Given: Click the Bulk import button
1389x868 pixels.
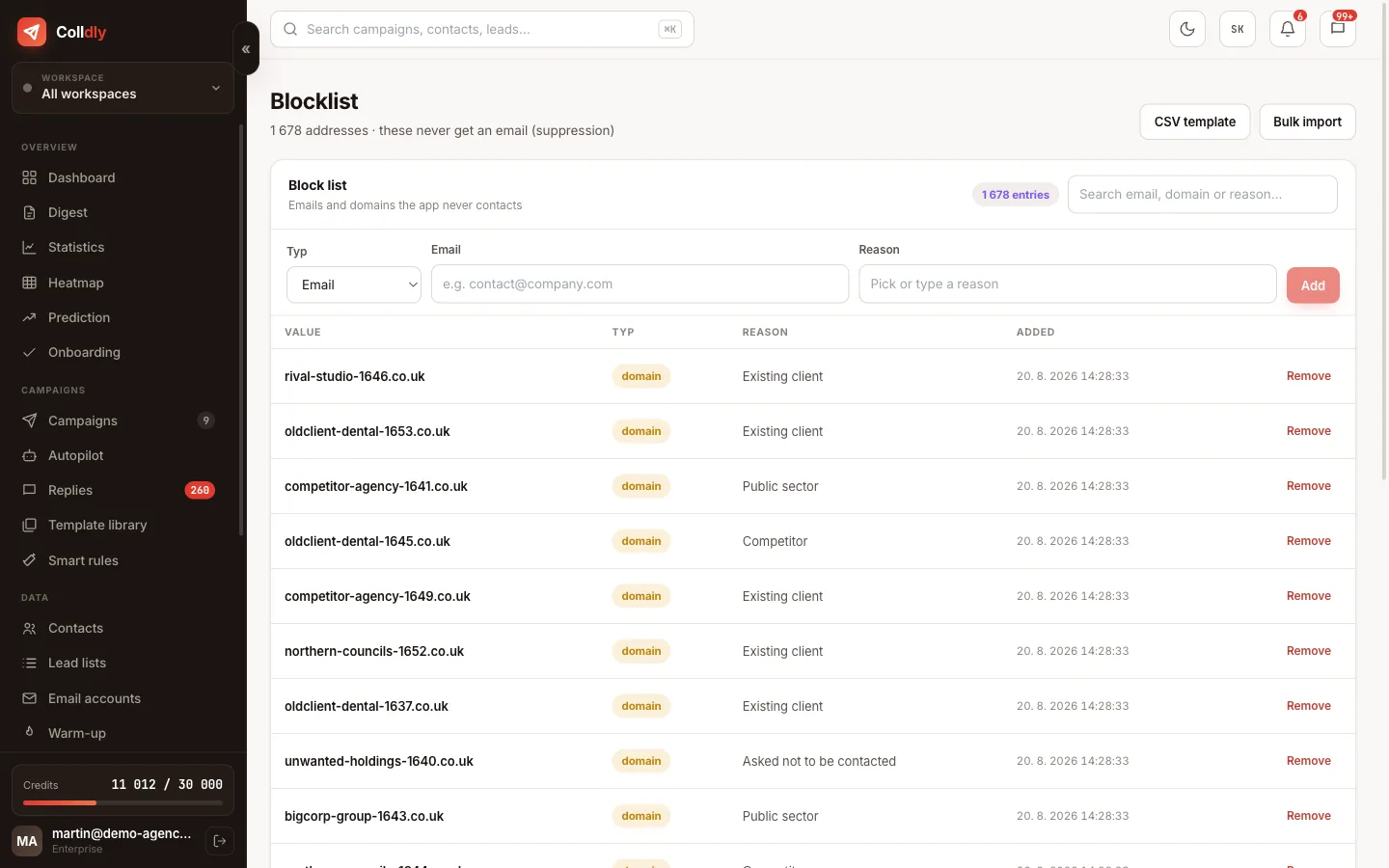Looking at the screenshot, I should [x=1307, y=122].
